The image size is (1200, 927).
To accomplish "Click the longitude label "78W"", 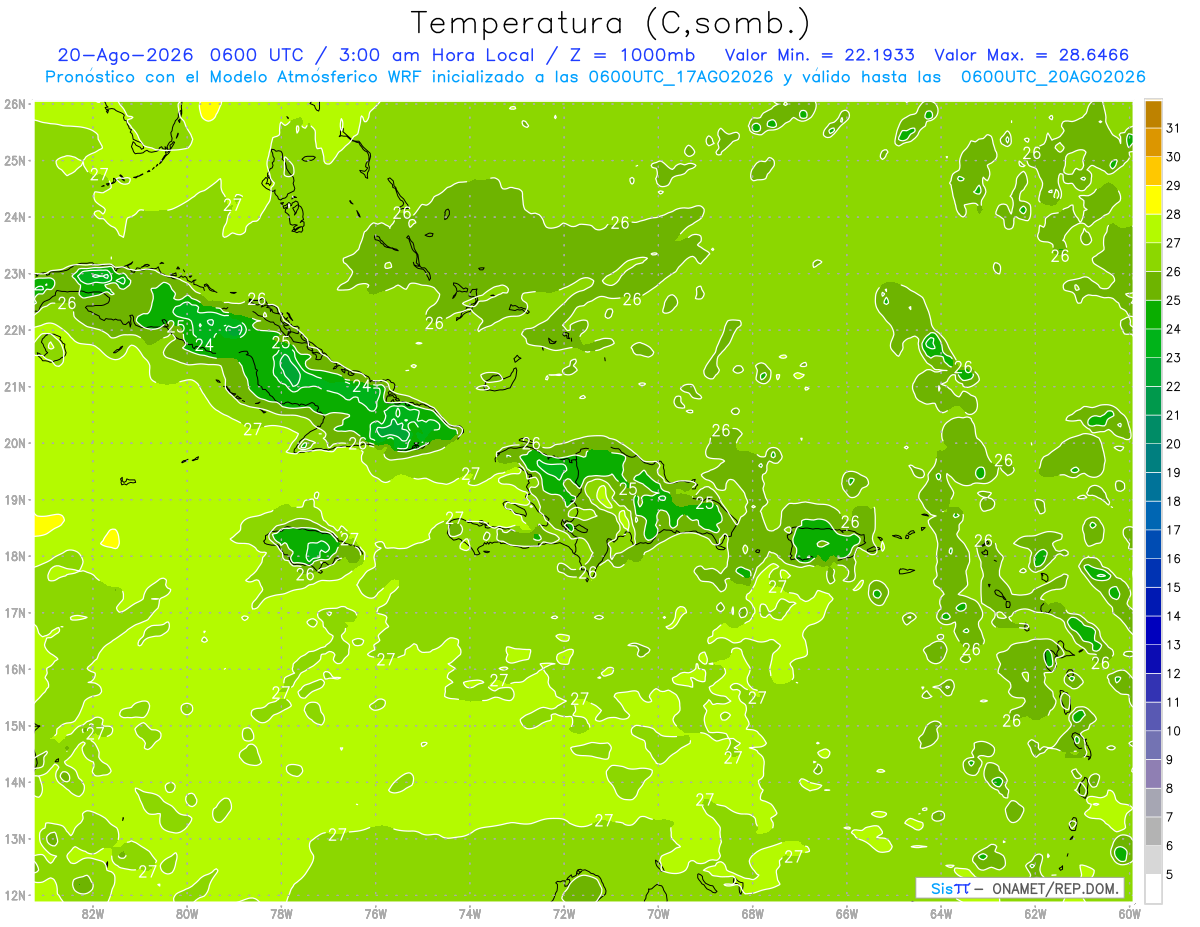I will point(281,913).
